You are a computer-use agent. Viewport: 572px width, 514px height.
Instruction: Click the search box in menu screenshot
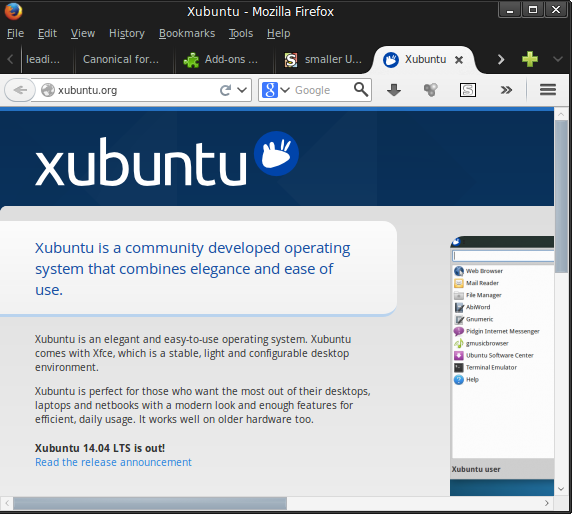click(x=503, y=256)
